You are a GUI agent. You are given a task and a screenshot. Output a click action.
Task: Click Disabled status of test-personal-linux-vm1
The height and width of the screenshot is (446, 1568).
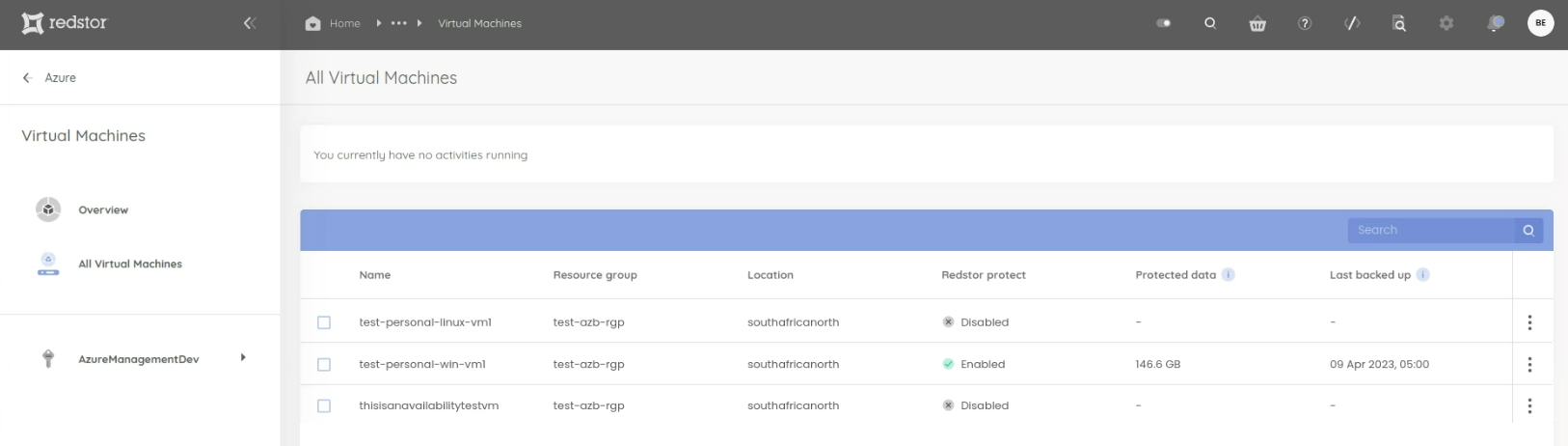click(x=976, y=322)
